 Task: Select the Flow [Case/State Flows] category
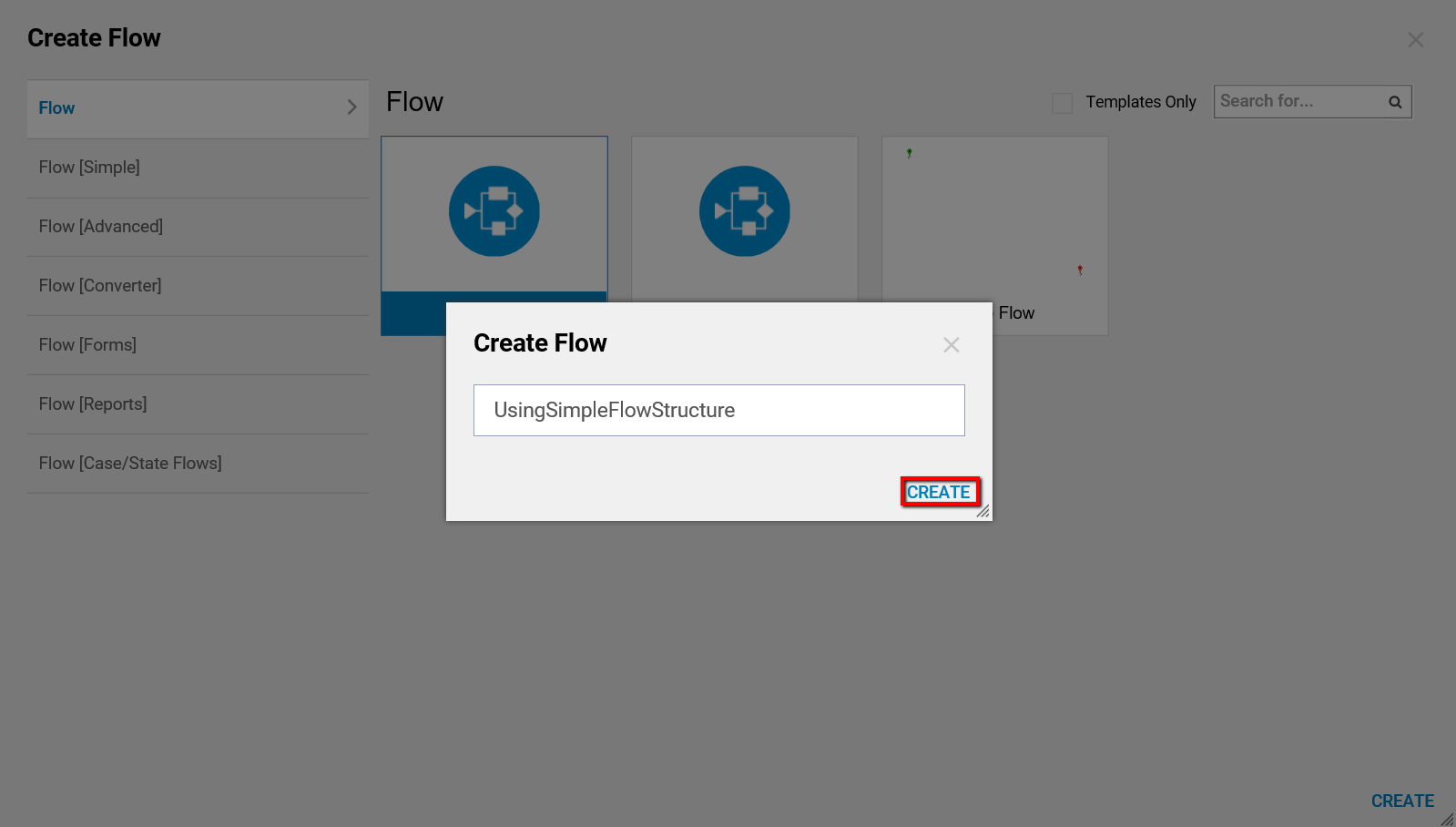198,464
